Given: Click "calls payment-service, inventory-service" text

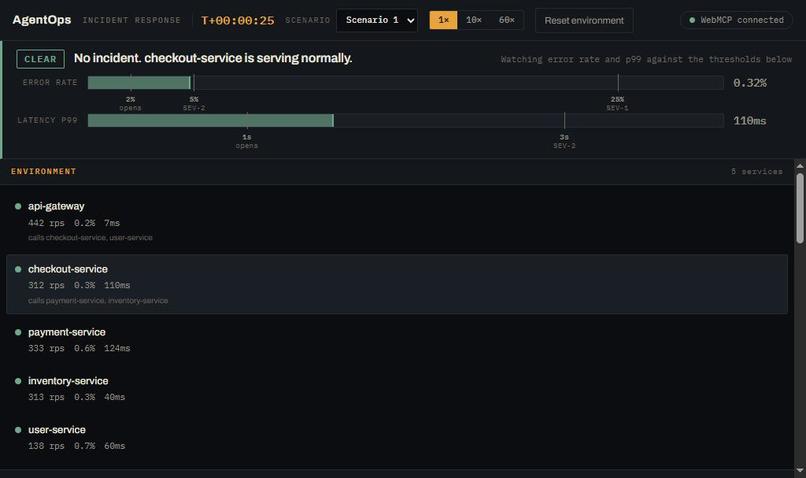Looking at the screenshot, I should pyautogui.click(x=98, y=300).
